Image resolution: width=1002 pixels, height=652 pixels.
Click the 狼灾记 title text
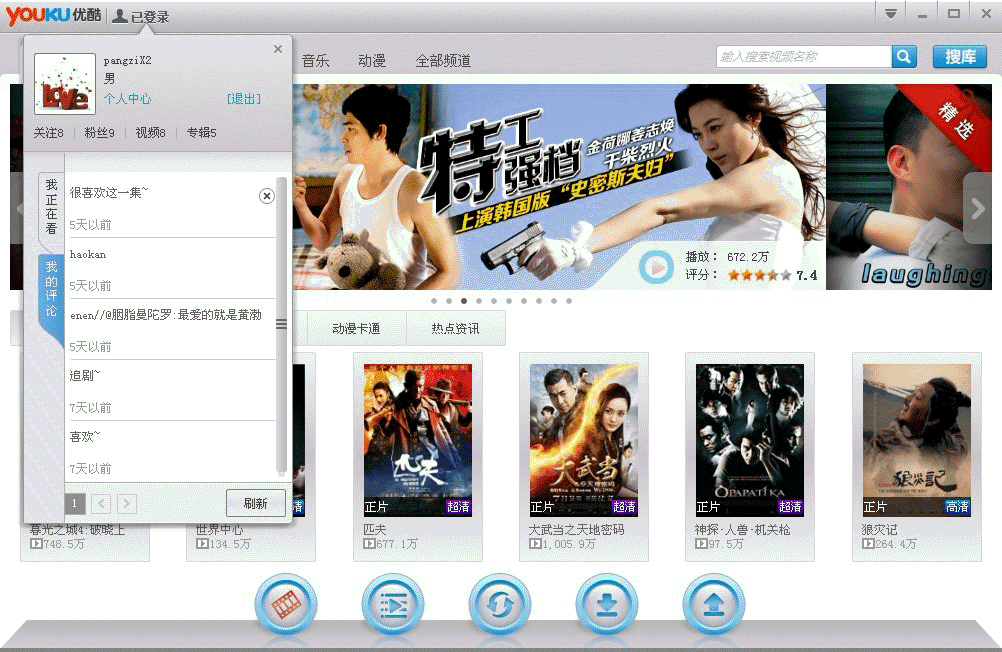click(x=879, y=529)
